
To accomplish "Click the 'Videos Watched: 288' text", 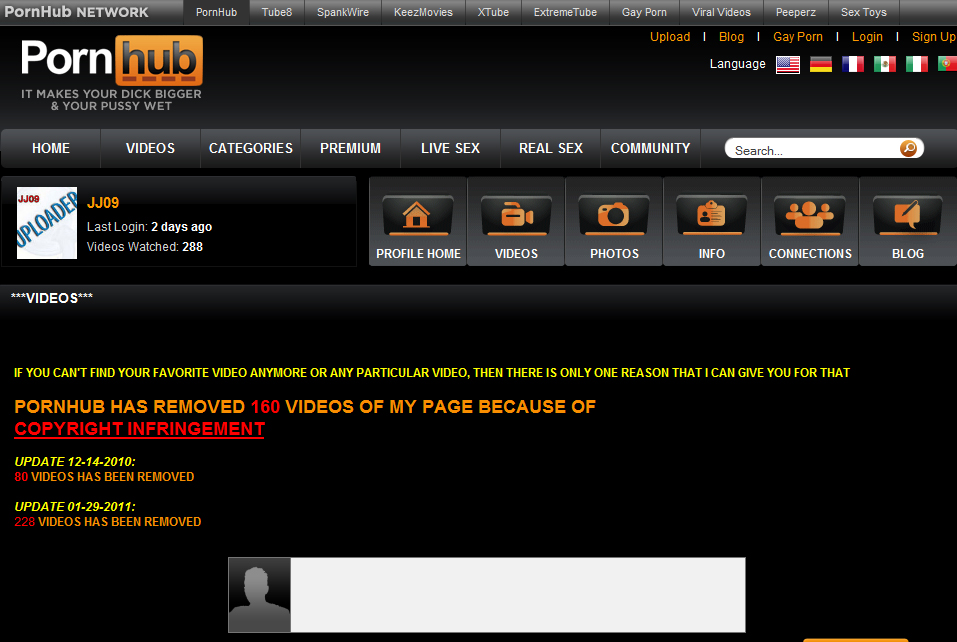I will (x=145, y=247).
